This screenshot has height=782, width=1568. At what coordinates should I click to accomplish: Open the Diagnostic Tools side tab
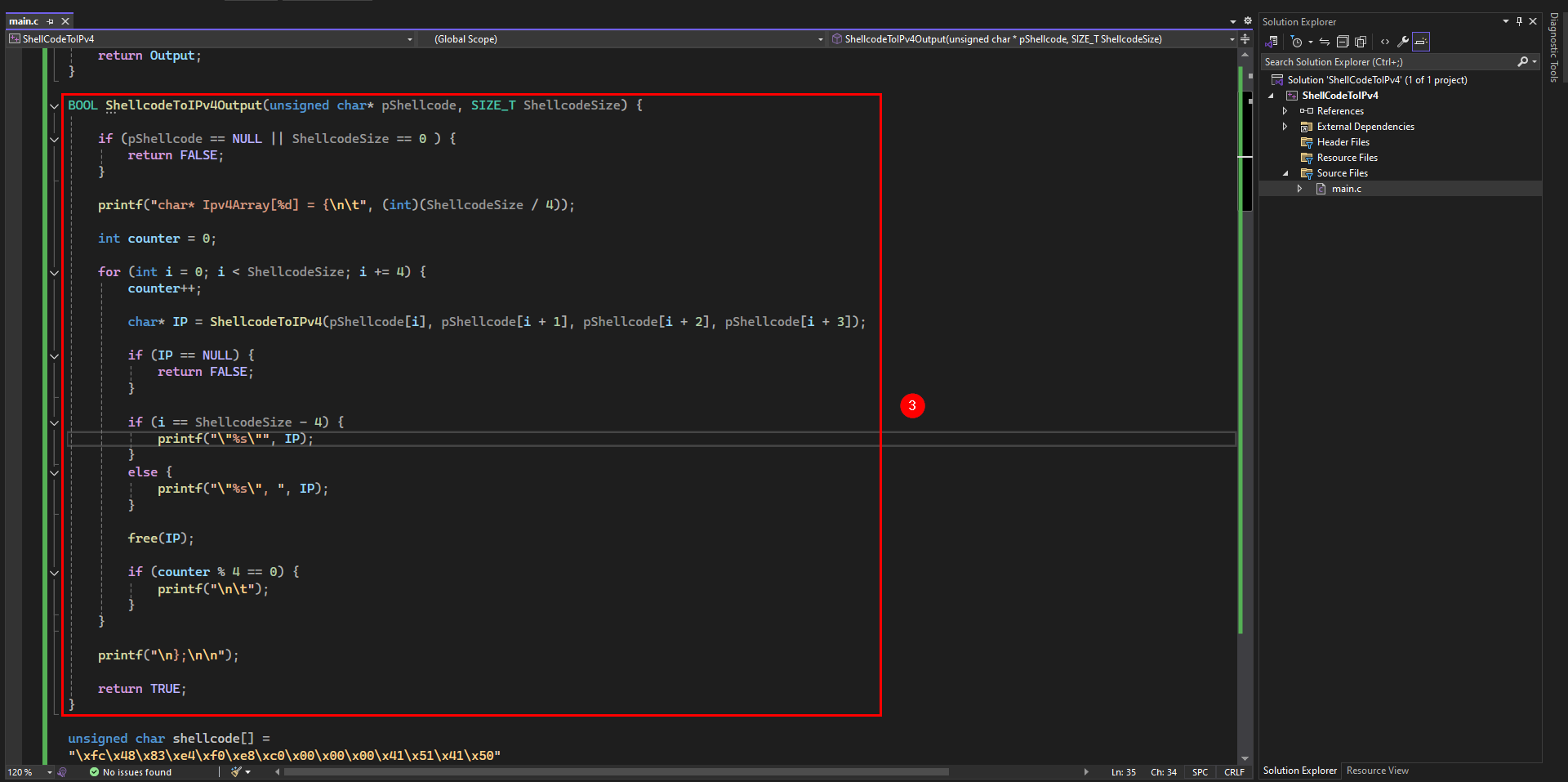coord(1554,47)
